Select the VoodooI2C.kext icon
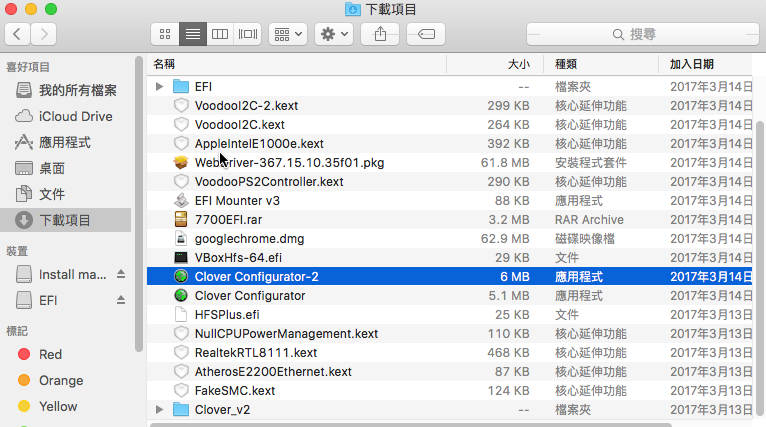Viewport: 766px width, 427px height. tap(181, 125)
